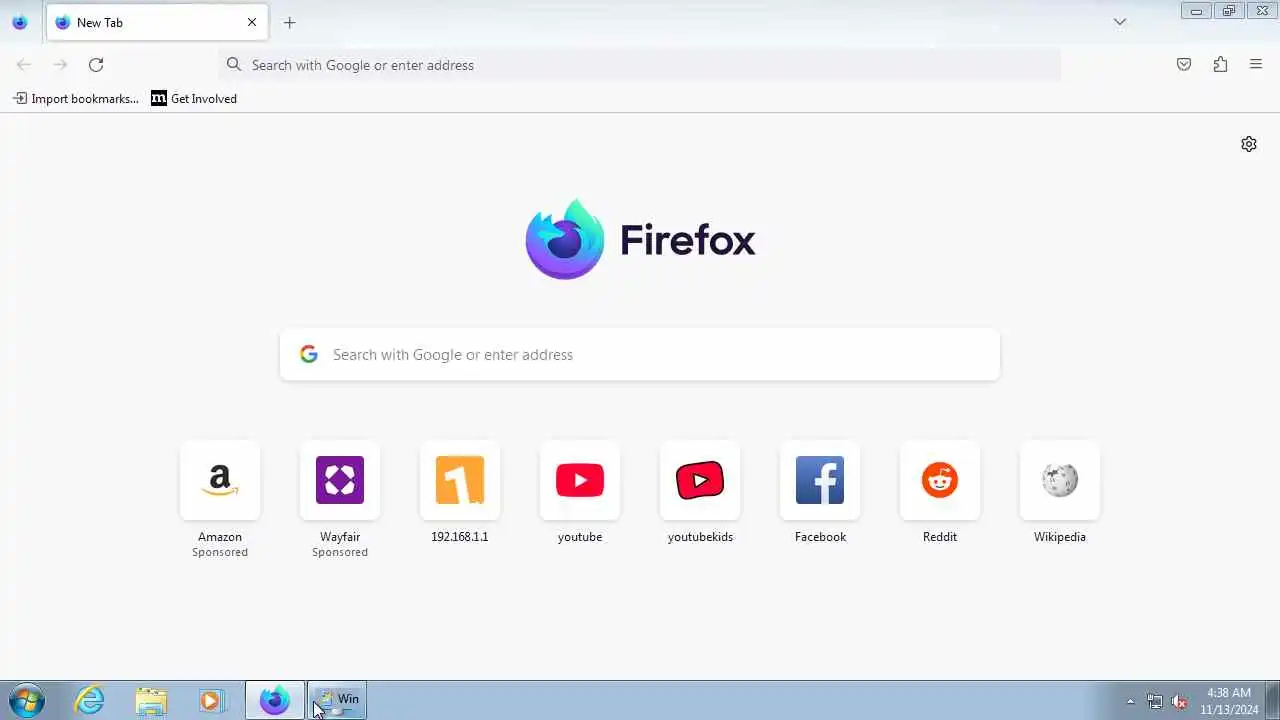Launch Internet Explorer from taskbar
Viewport: 1280px width, 720px height.
(x=90, y=700)
